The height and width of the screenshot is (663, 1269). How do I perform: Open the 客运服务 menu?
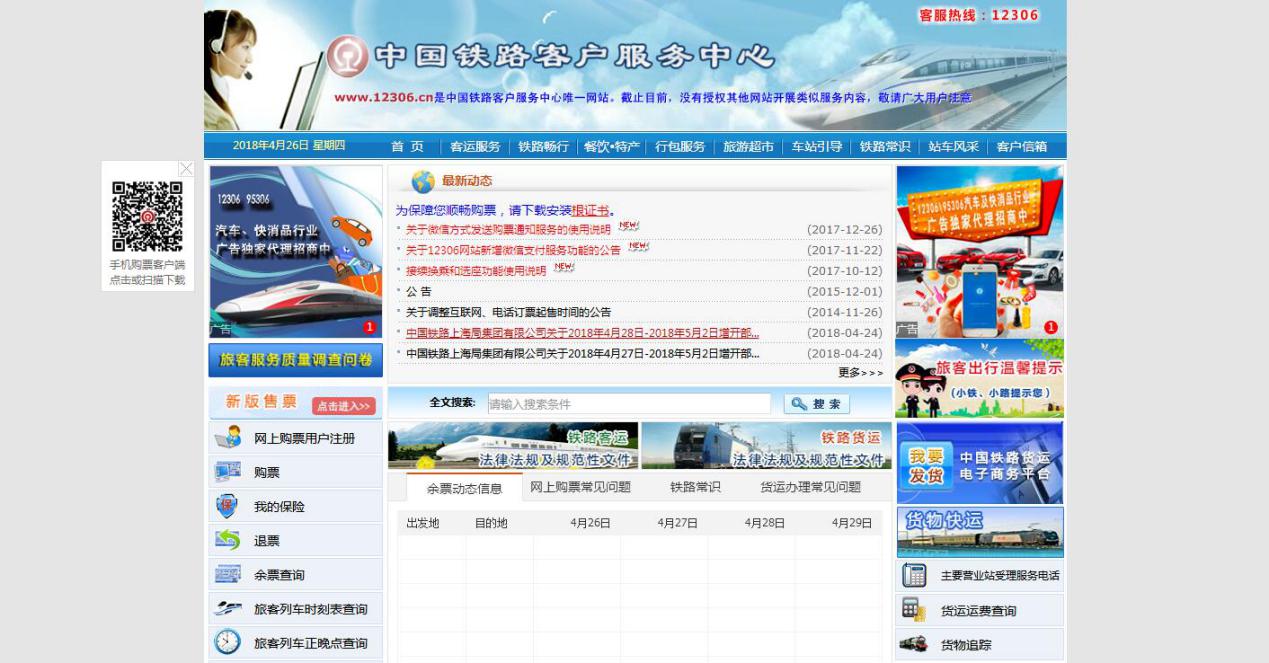pos(475,146)
